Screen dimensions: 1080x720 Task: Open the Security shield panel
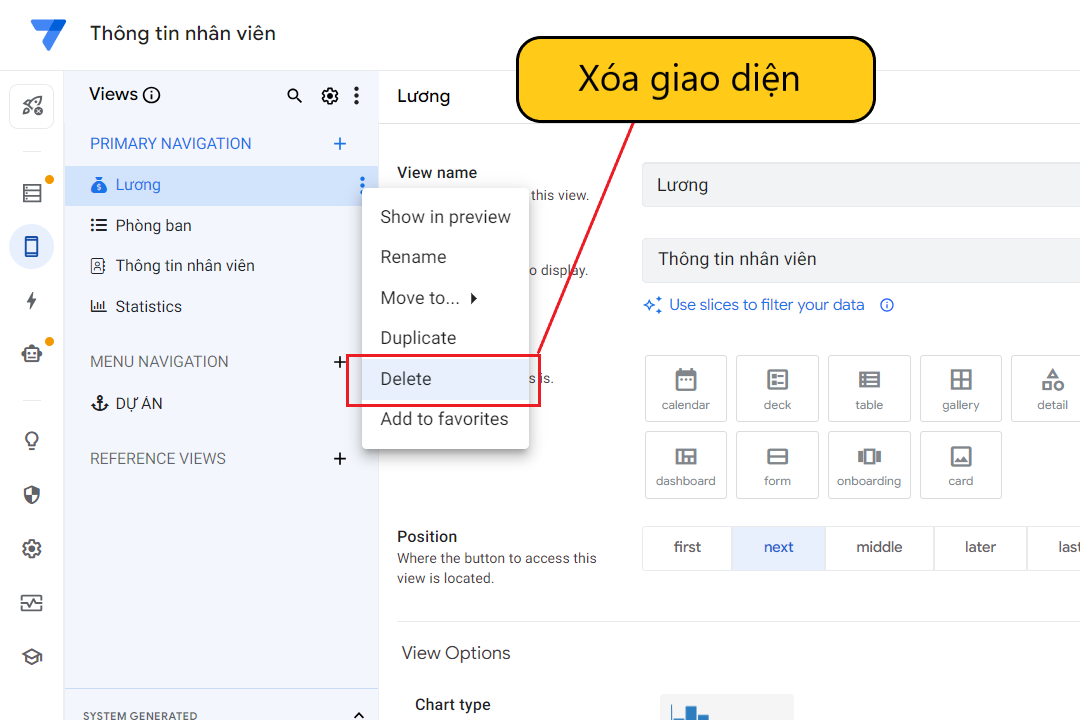point(31,494)
